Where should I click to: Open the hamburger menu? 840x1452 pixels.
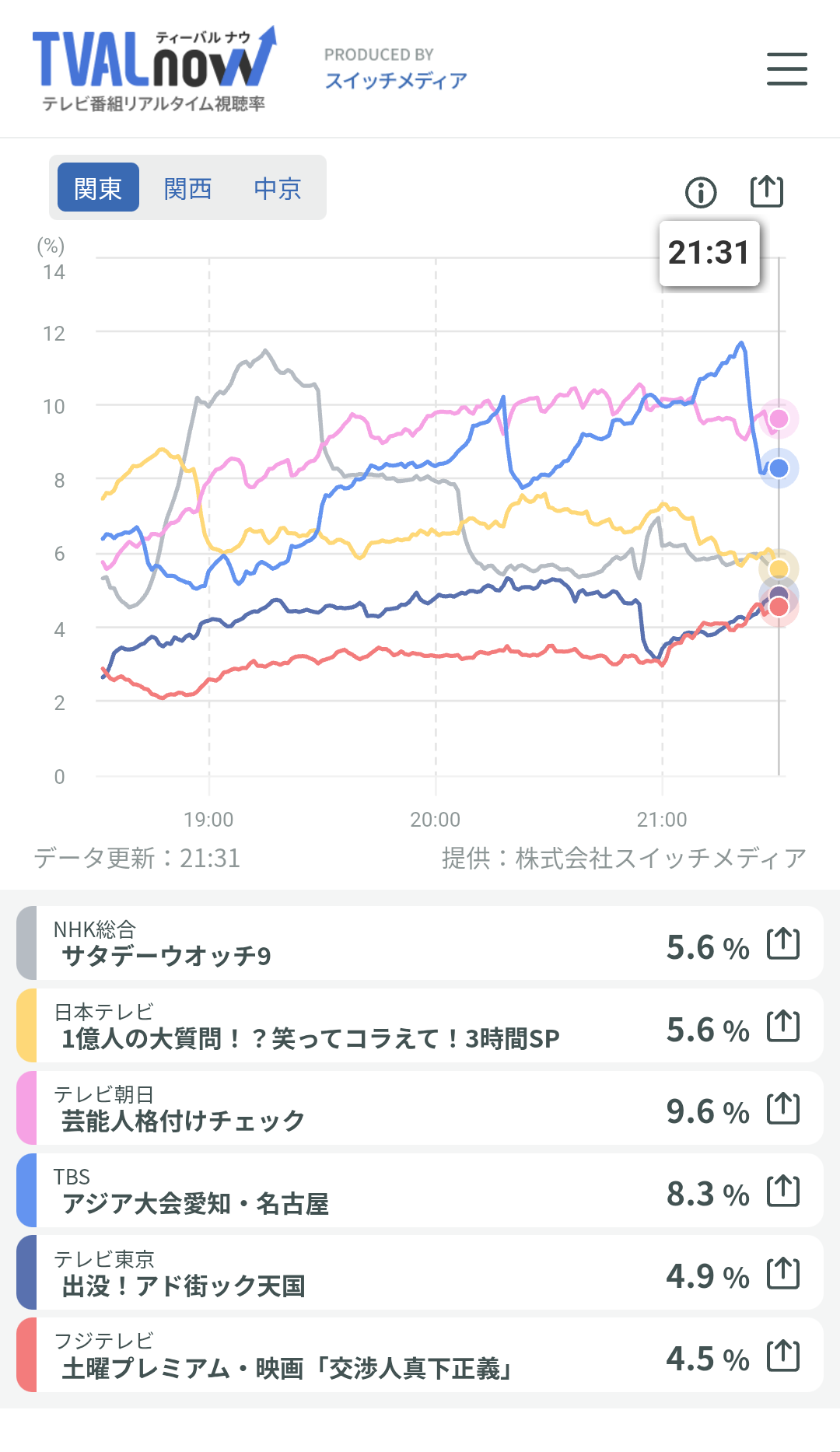tap(786, 69)
